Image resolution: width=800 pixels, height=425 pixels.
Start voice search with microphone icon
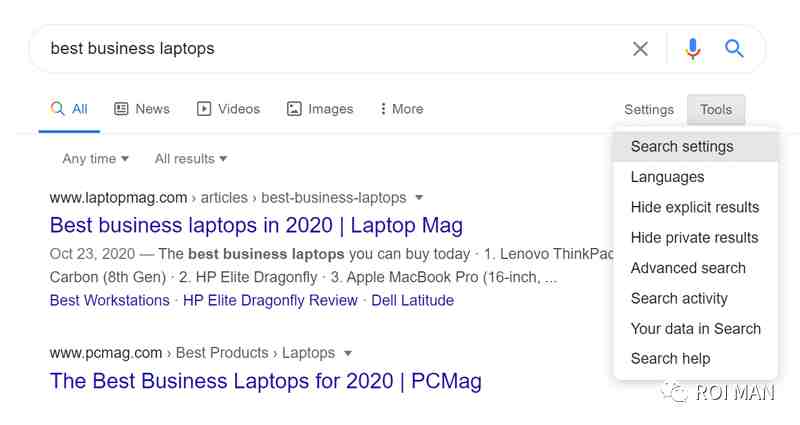point(693,49)
